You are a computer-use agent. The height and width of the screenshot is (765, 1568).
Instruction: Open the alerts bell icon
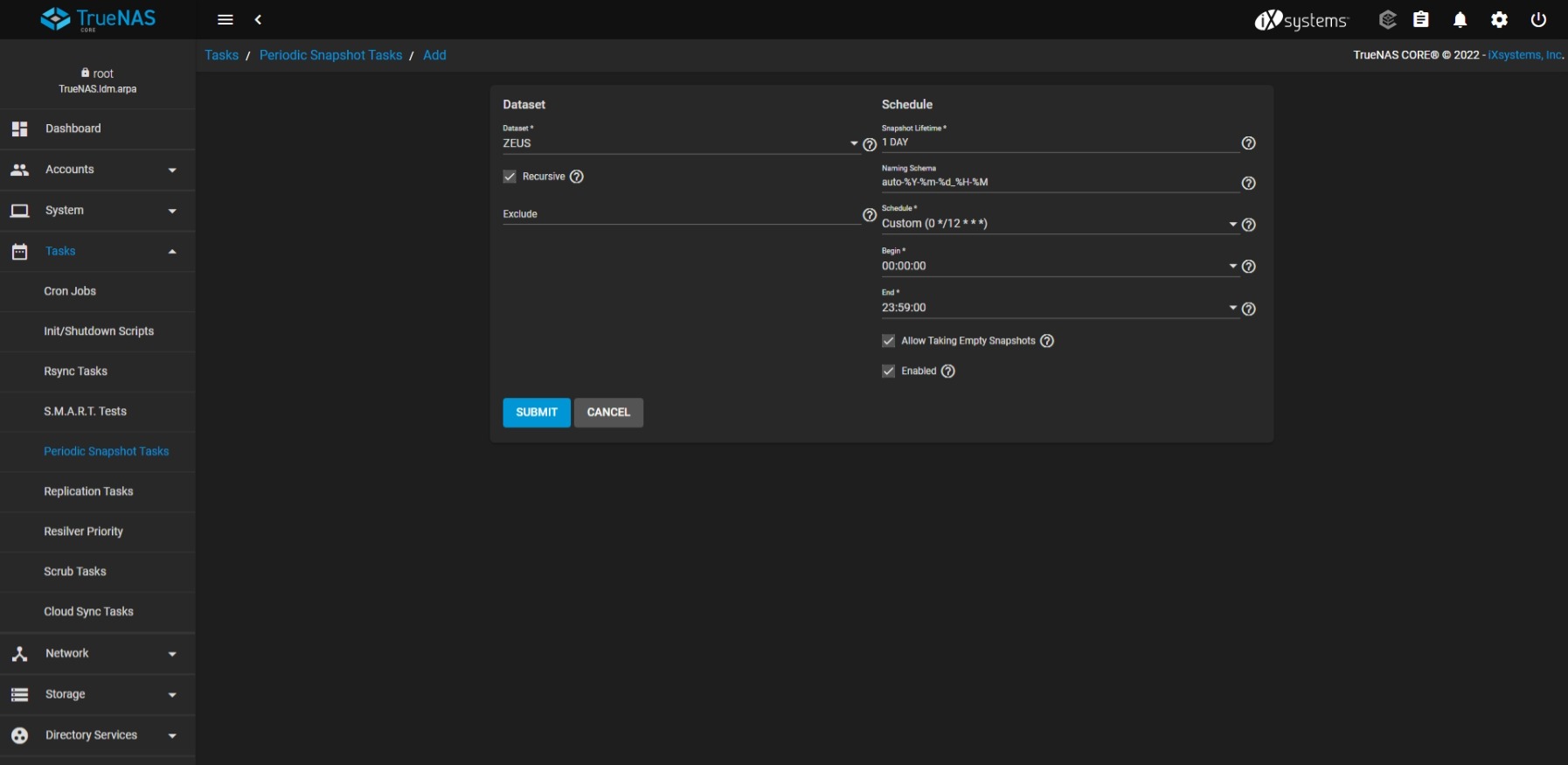(1460, 19)
